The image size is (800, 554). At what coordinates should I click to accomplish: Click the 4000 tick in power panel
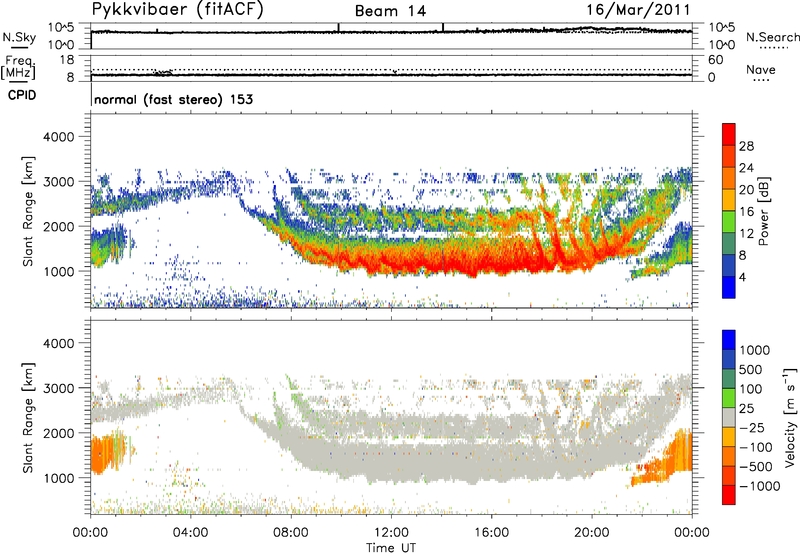click(x=58, y=137)
